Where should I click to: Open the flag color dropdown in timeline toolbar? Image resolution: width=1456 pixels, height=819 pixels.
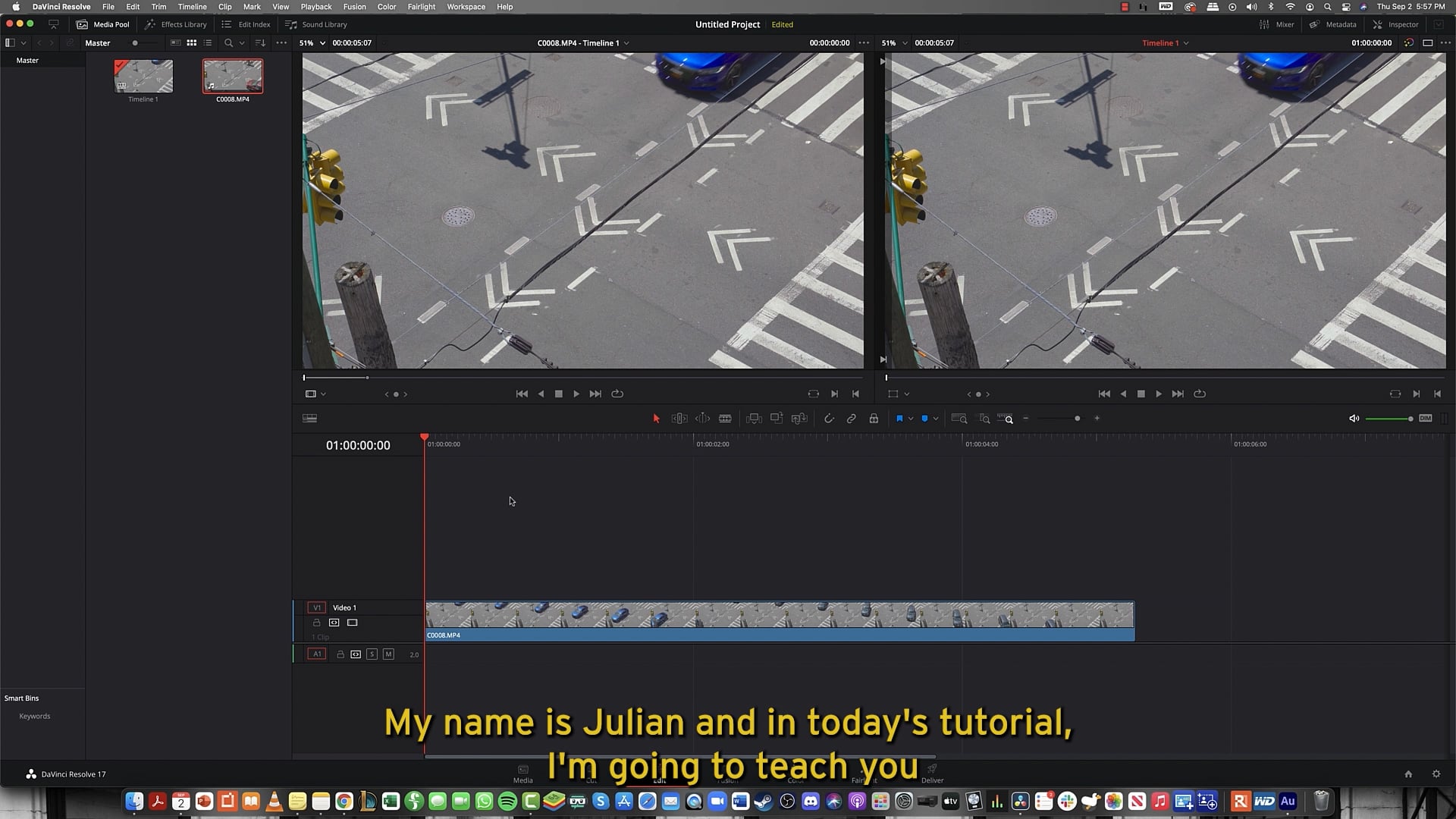[909, 418]
